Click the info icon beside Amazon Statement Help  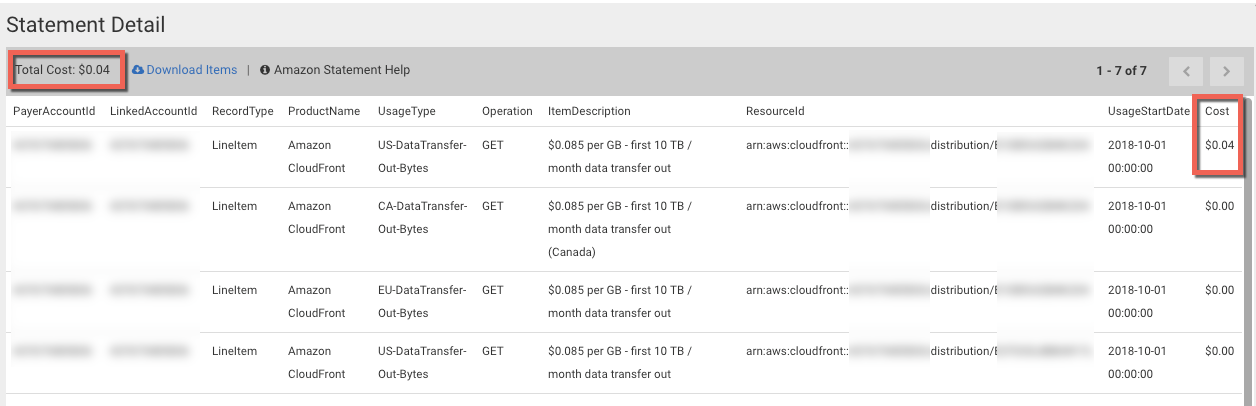point(265,70)
